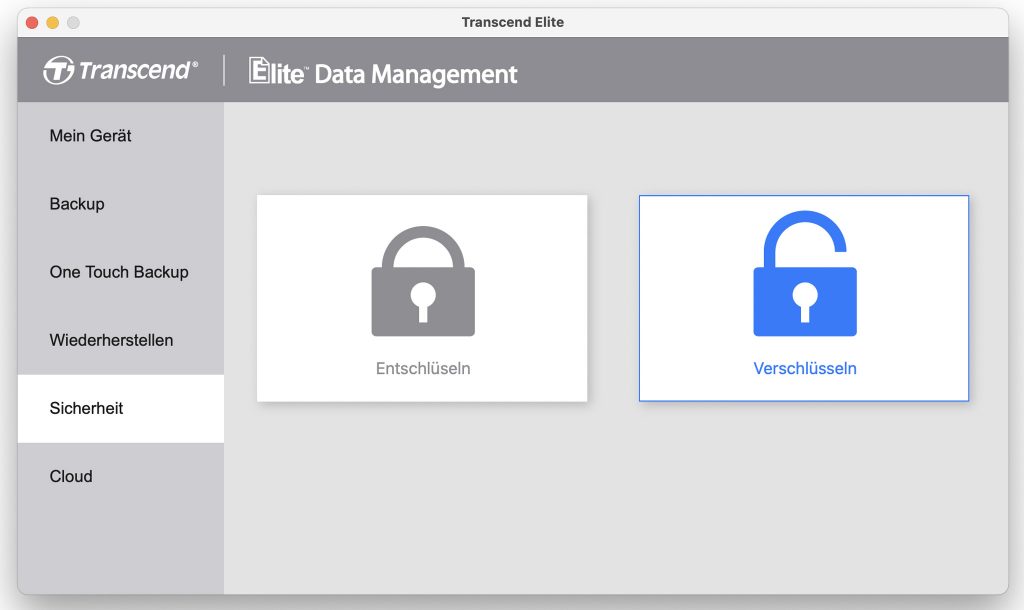Click the Transcend logo in header
This screenshot has width=1024, height=610.
point(120,70)
